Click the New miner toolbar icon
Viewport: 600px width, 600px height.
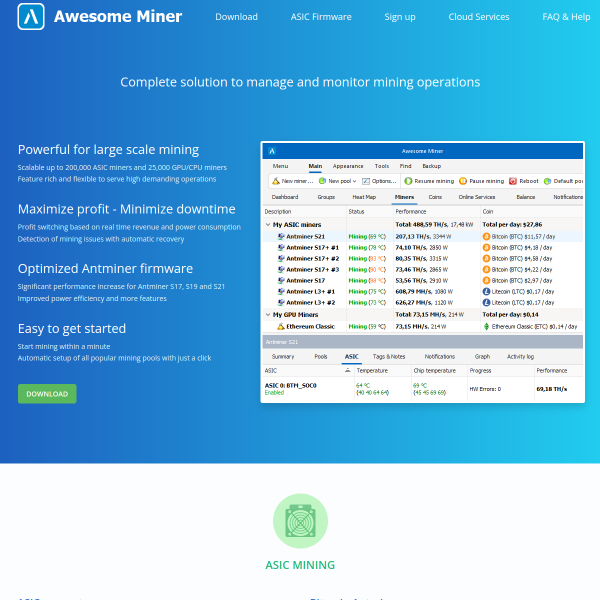pyautogui.click(x=276, y=181)
